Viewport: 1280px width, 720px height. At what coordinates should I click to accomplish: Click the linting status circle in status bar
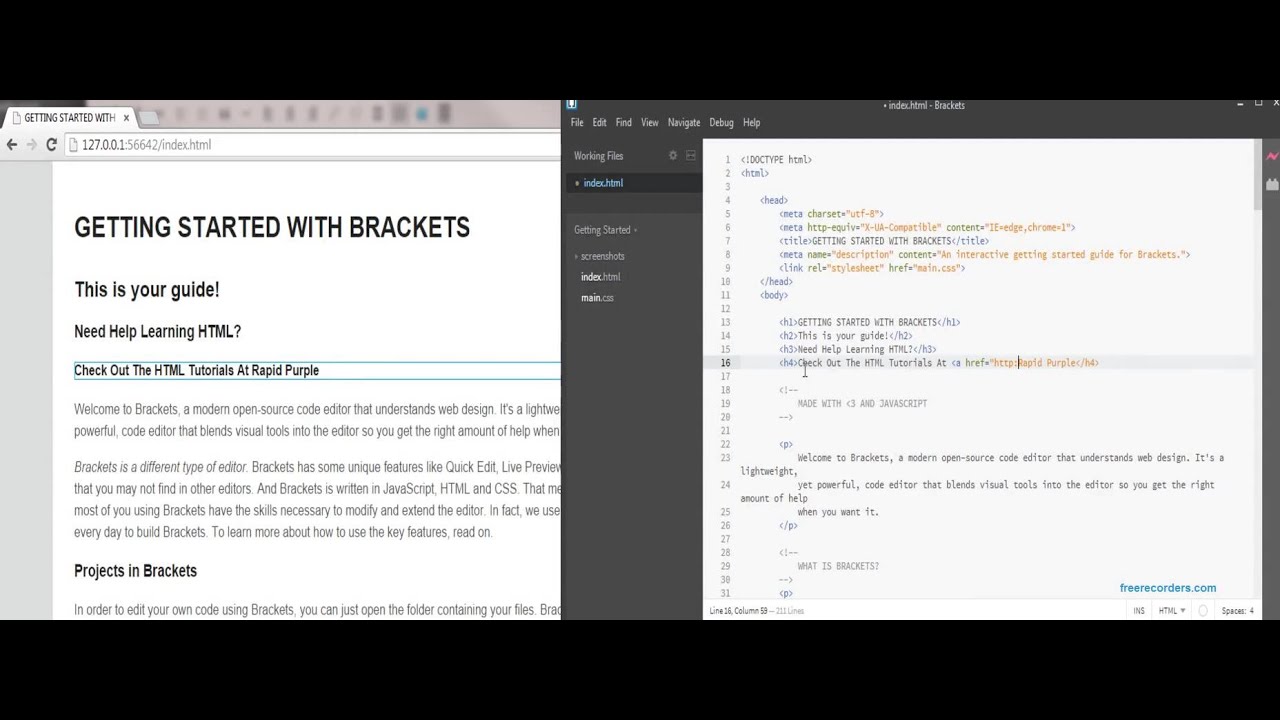click(x=1203, y=611)
